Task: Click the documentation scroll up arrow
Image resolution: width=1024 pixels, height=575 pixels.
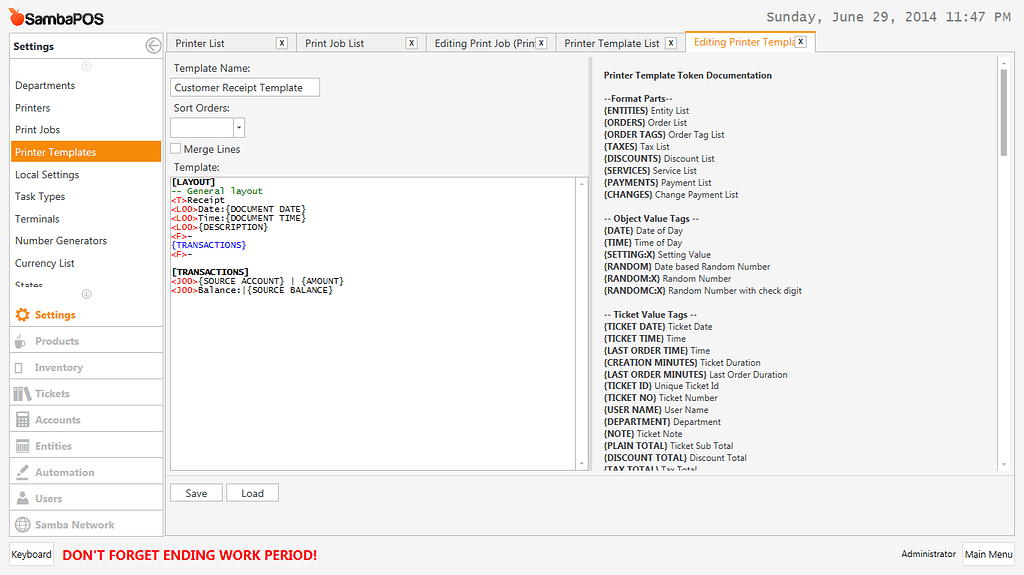Action: coord(1004,63)
